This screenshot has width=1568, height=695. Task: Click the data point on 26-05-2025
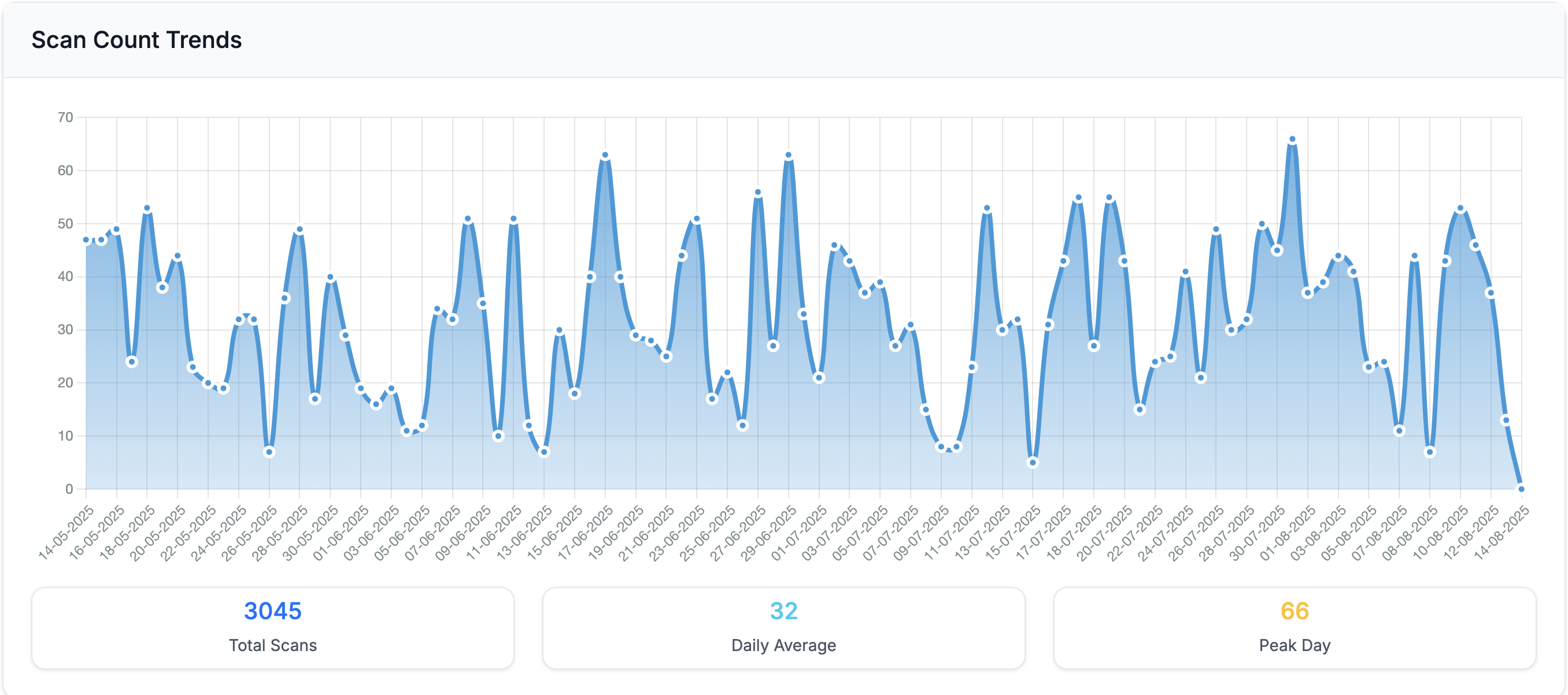tap(269, 452)
